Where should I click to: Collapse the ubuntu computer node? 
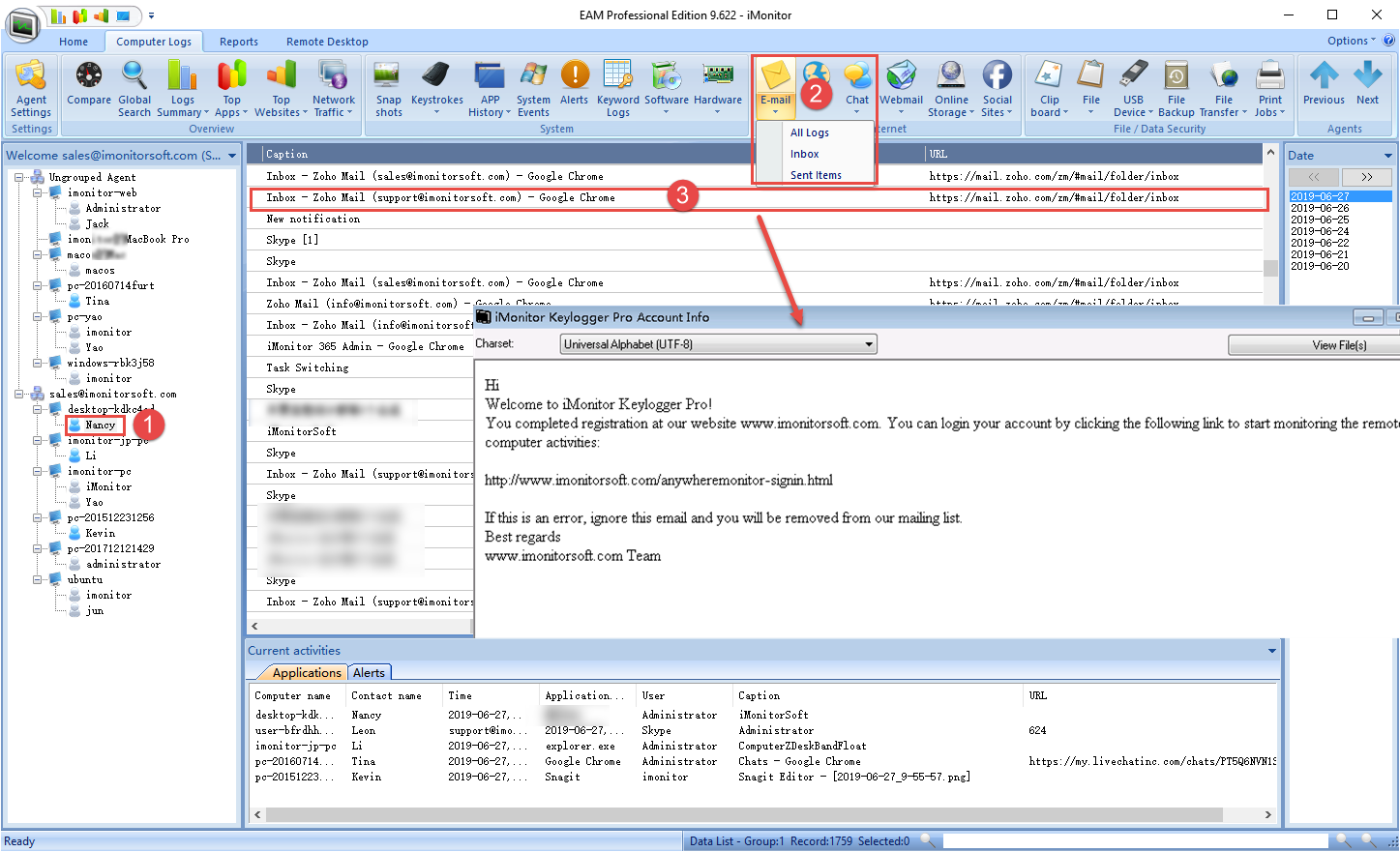tap(37, 579)
